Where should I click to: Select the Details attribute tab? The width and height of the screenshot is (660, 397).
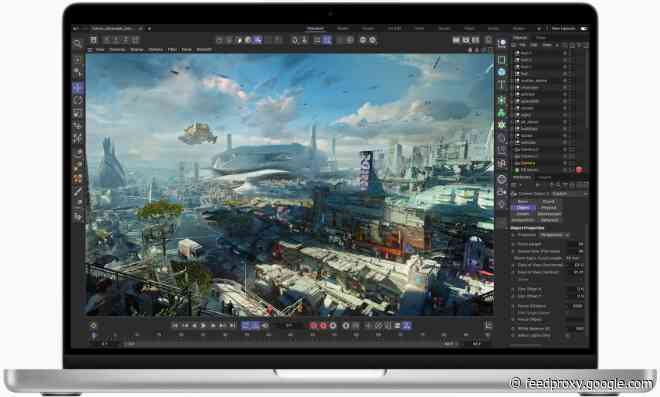tap(523, 214)
